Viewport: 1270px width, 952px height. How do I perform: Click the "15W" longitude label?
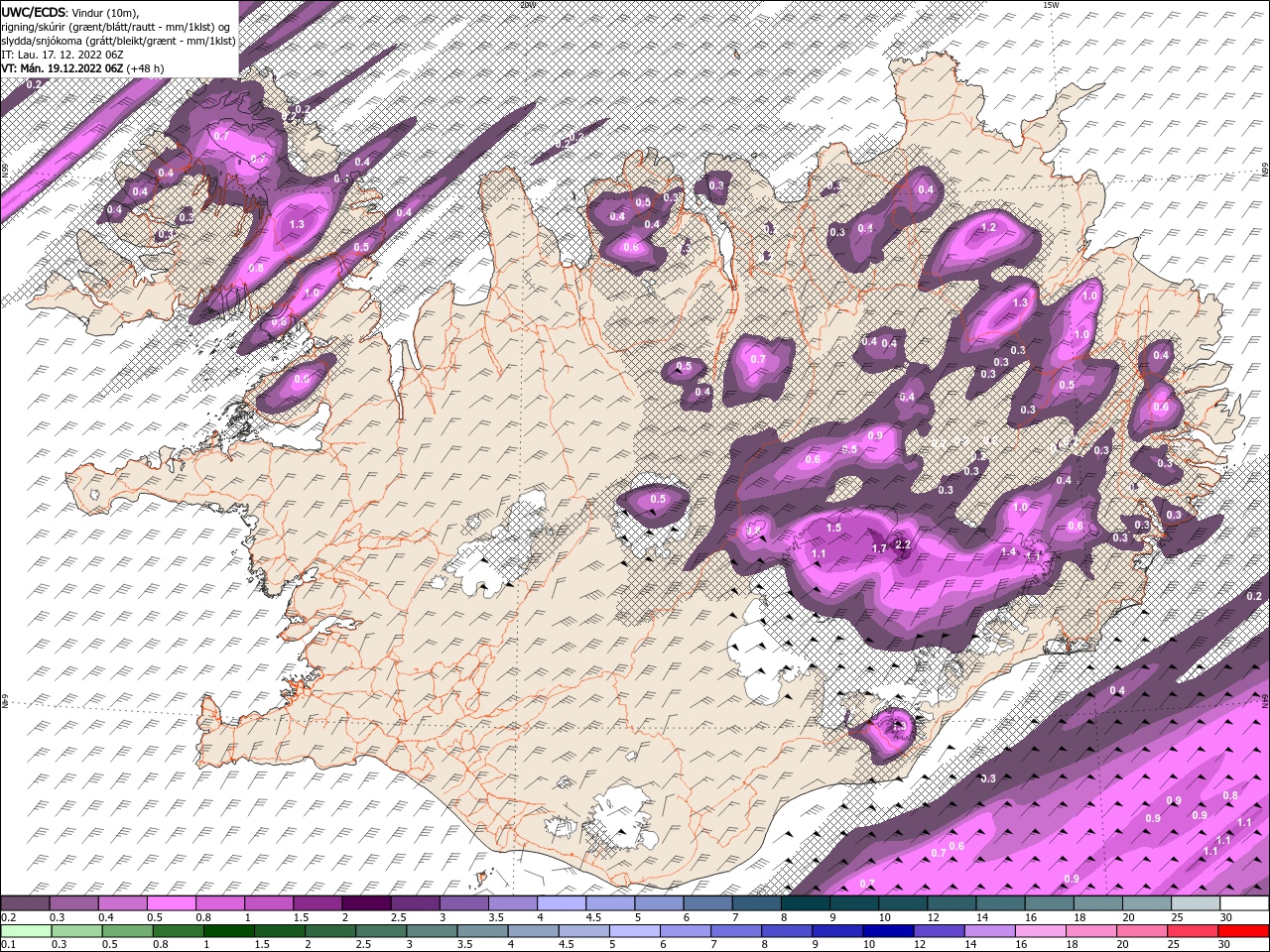1051,4
